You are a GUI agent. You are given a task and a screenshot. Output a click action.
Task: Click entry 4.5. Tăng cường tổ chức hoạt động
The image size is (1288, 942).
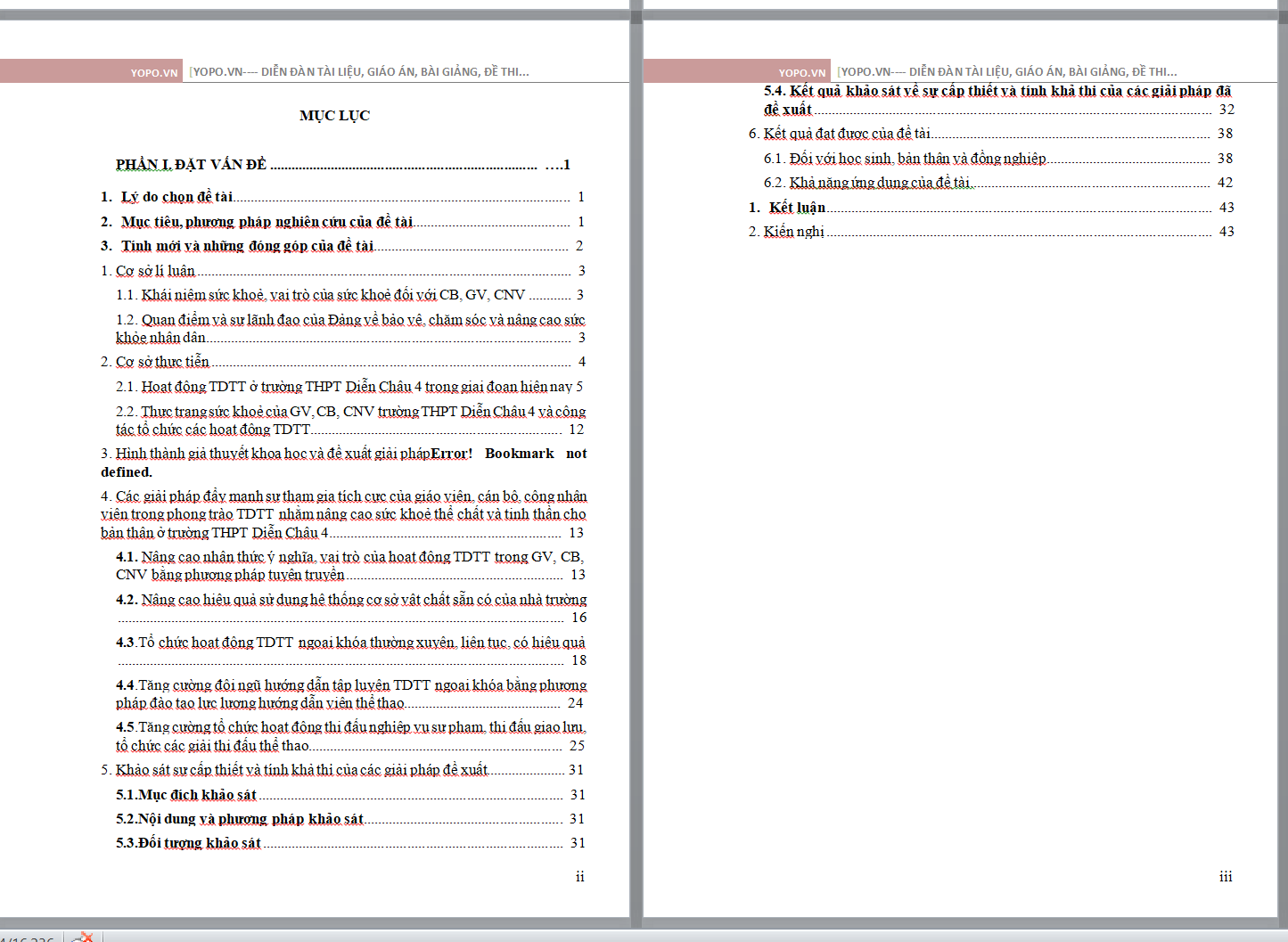350,736
